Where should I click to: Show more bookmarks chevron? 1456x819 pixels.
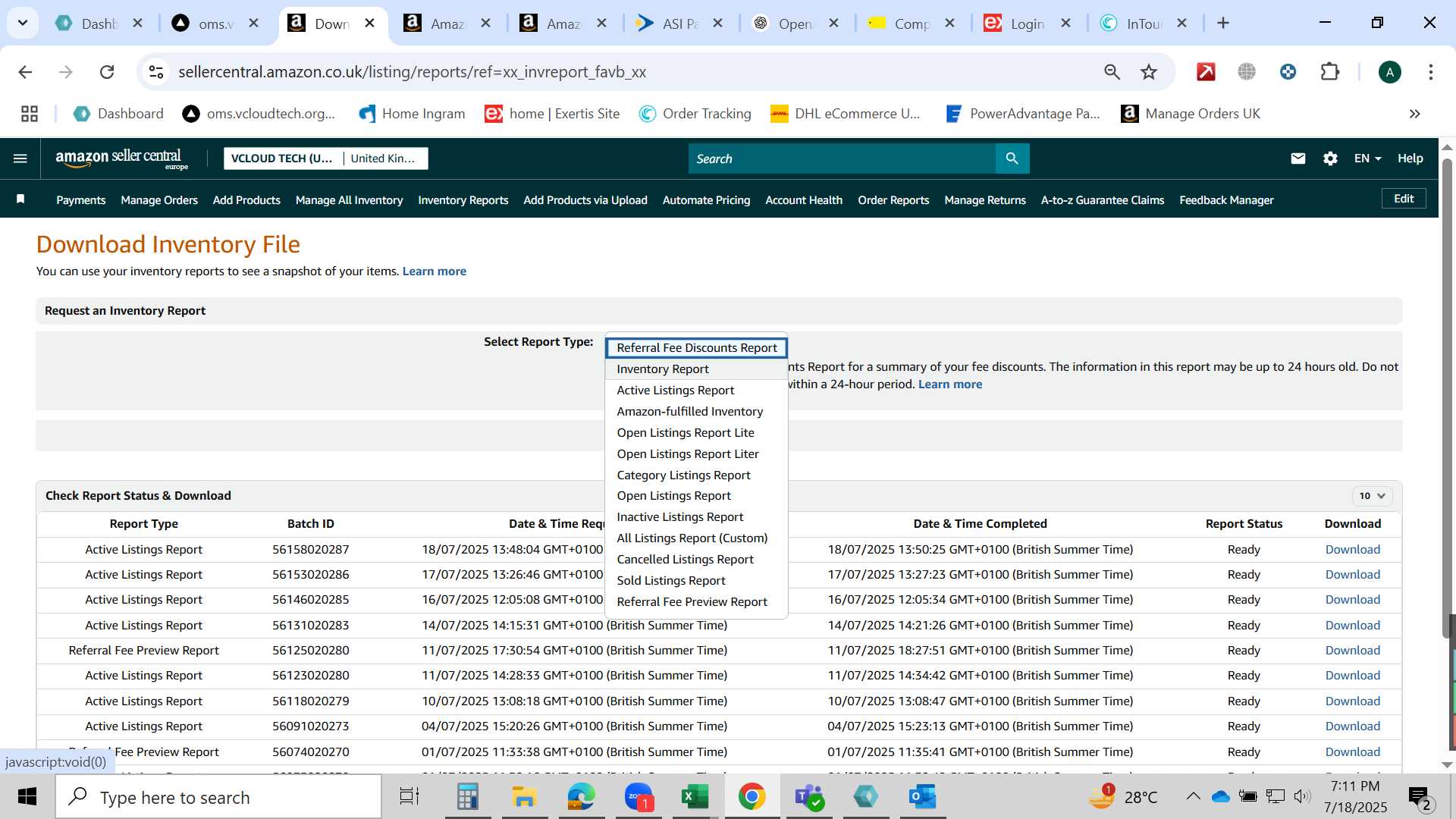coord(1414,114)
